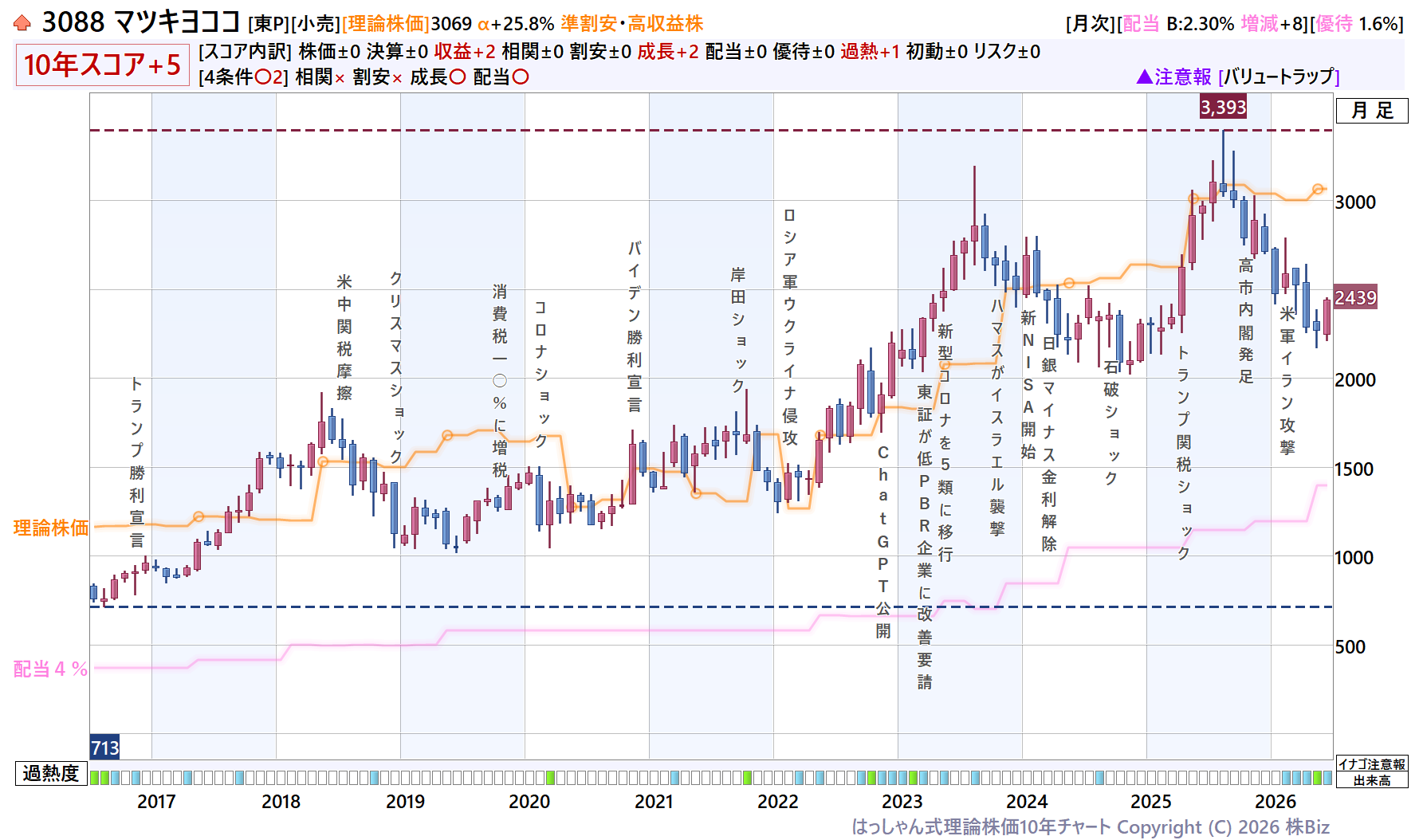This screenshot has width=1419, height=840.
Task: Select the 月足 monthly chart label
Action: 1372,110
